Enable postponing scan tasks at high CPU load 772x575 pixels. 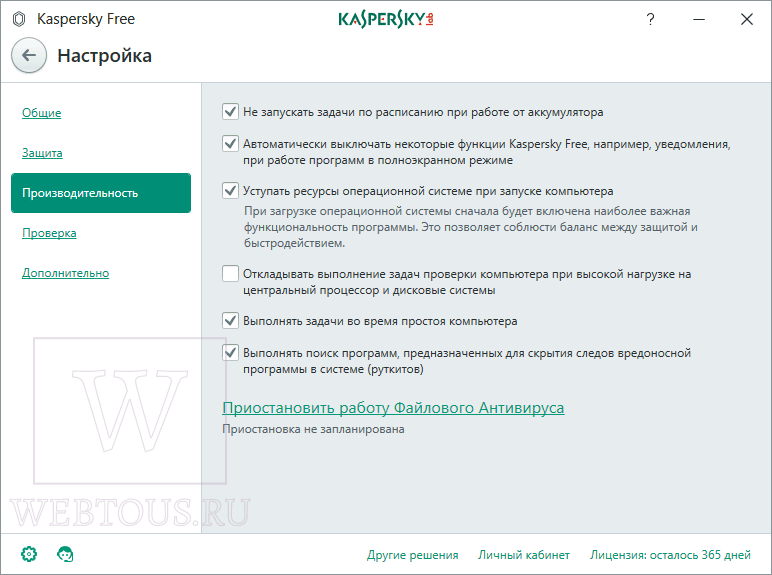click(x=230, y=273)
